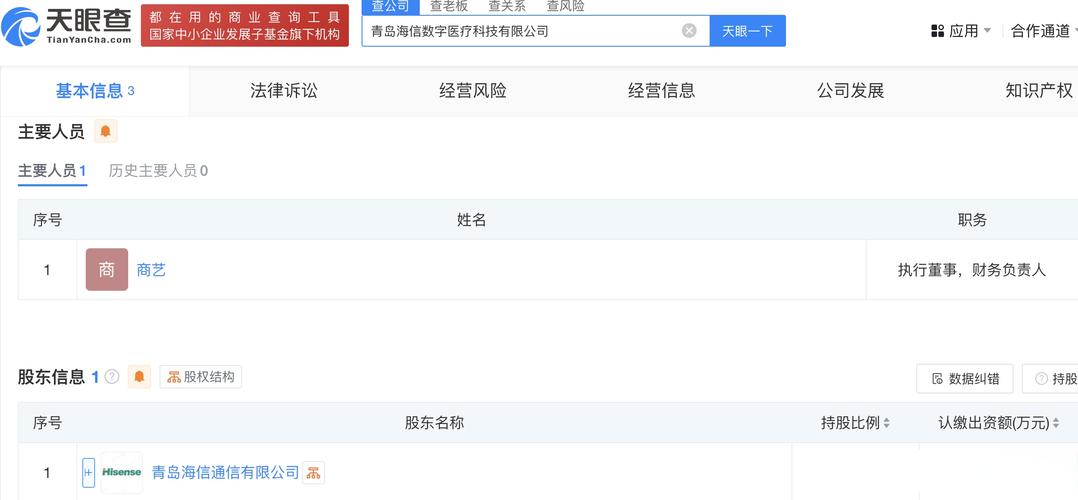The width and height of the screenshot is (1078, 500).
Task: Select the 查关系 search tab
Action: [507, 7]
